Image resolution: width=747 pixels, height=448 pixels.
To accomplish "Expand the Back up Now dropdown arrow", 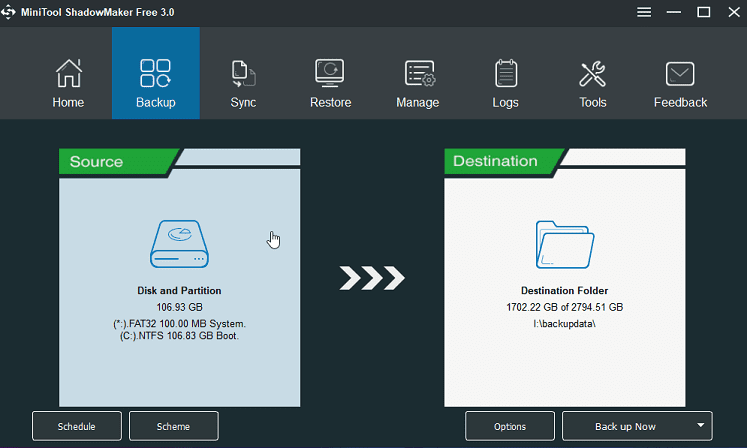I will tap(700, 425).
